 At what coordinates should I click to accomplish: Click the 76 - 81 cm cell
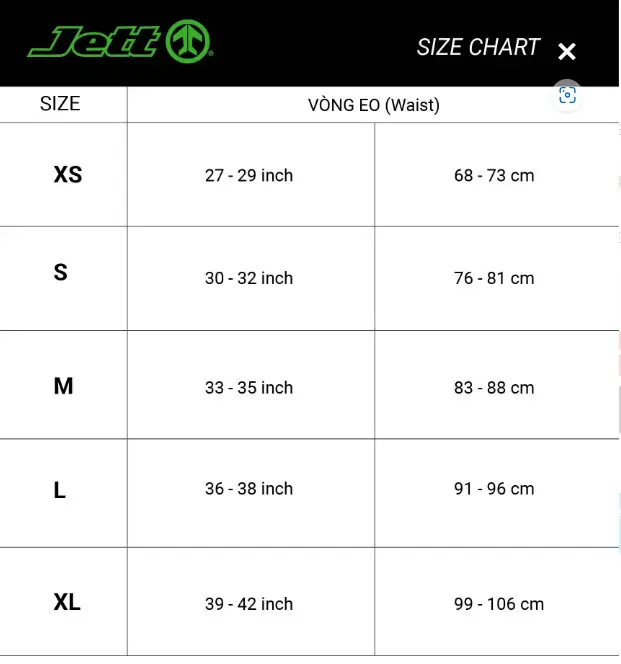point(494,278)
